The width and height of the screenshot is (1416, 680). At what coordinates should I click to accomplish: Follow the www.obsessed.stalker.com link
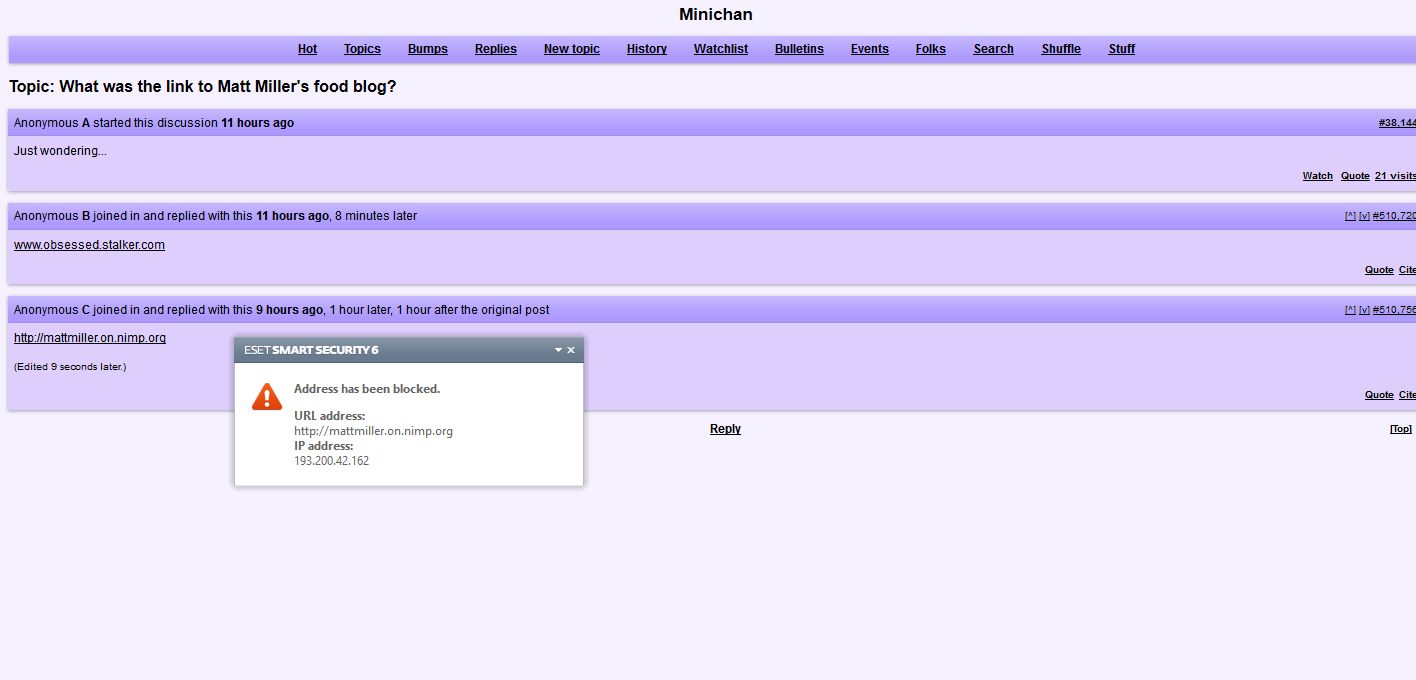tap(89, 245)
